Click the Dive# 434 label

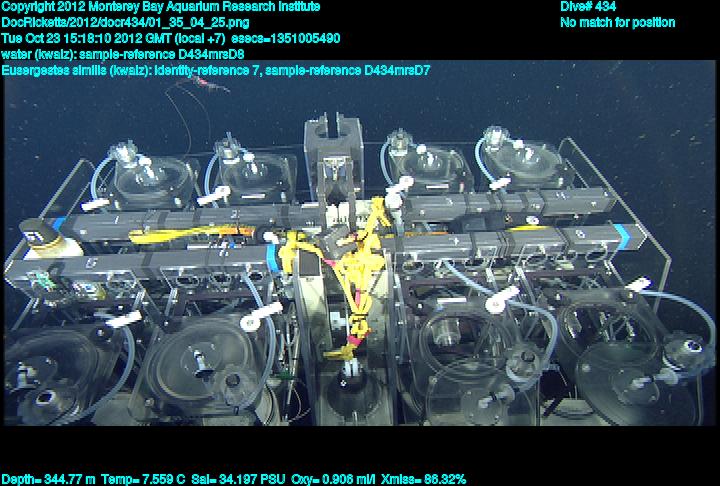[x=588, y=7]
